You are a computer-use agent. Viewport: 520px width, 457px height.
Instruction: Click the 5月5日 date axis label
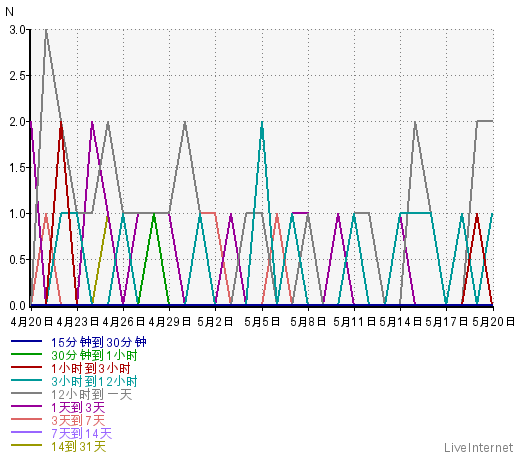point(262,322)
